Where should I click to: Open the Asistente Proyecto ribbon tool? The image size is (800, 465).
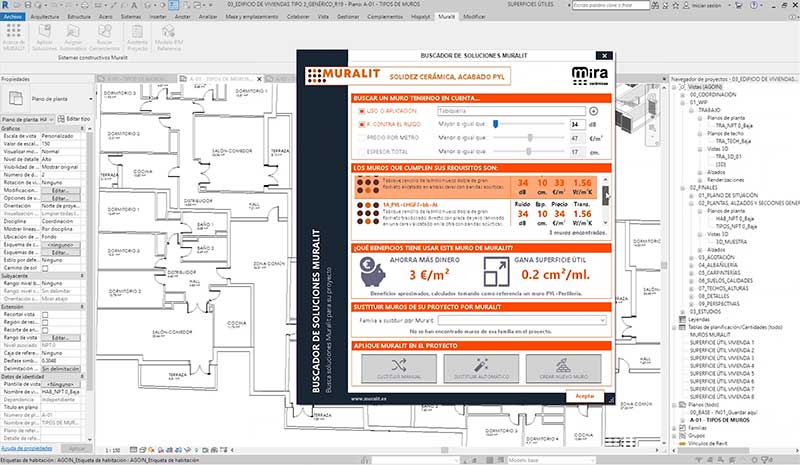click(137, 37)
